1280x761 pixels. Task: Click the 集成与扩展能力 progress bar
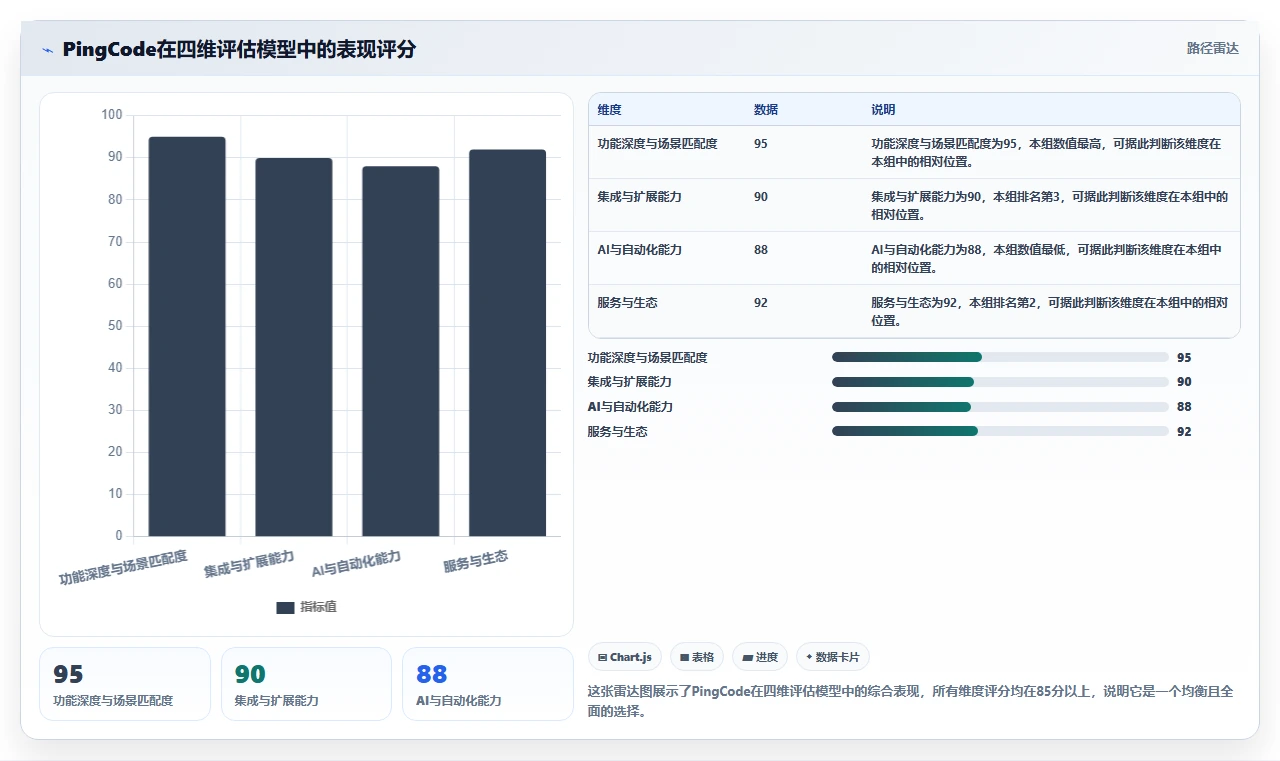click(1000, 382)
